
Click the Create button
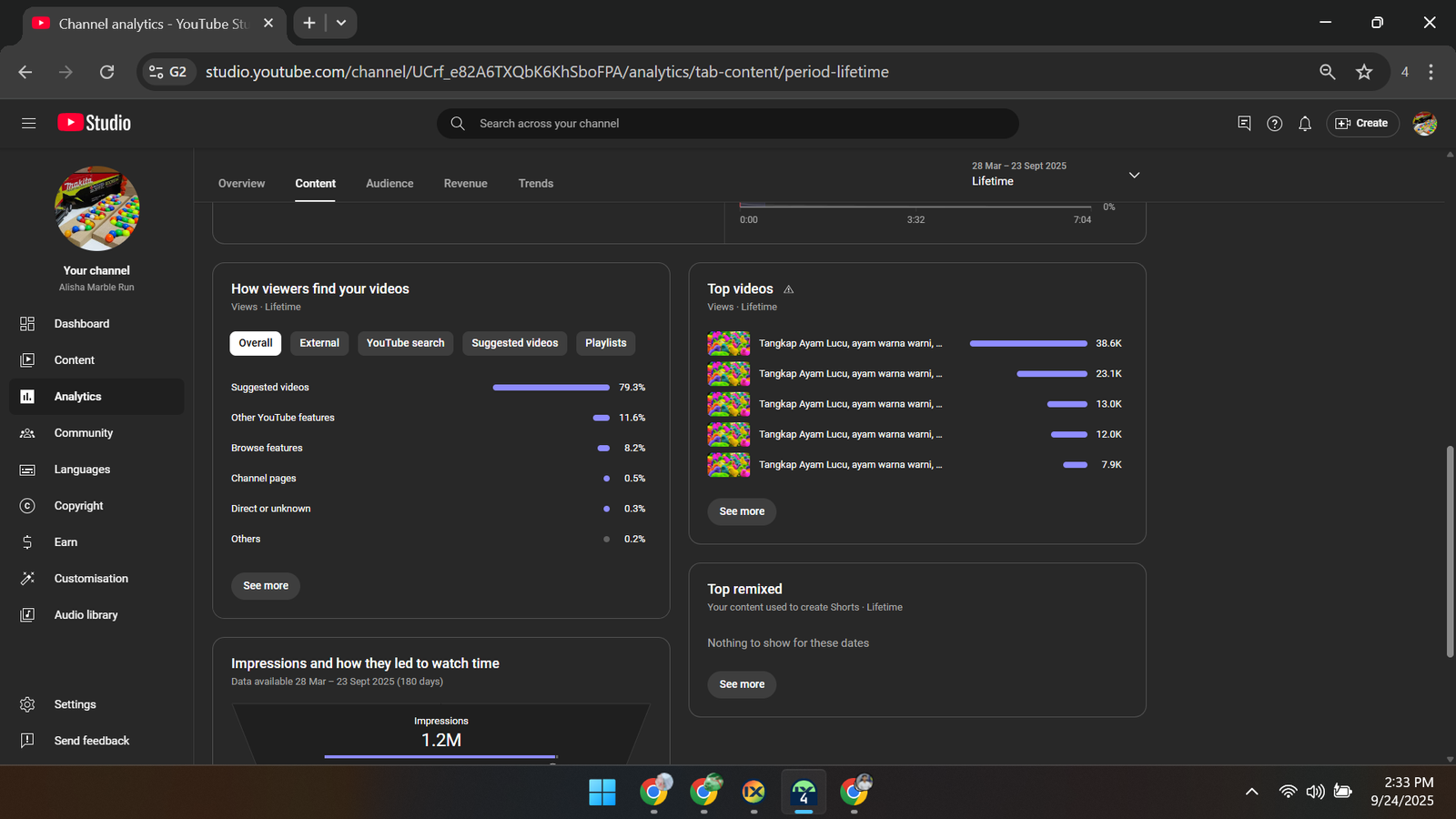pyautogui.click(x=1361, y=124)
